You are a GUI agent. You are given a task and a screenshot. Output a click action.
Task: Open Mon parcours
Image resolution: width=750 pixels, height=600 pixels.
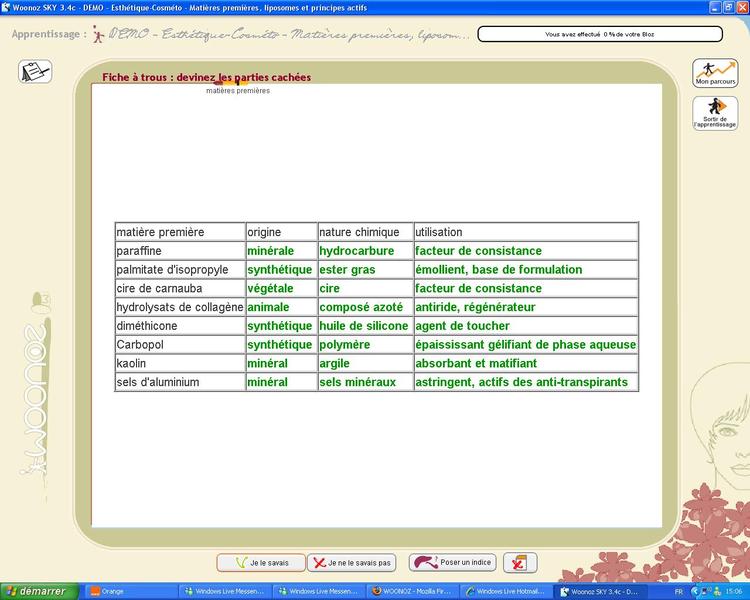(714, 73)
